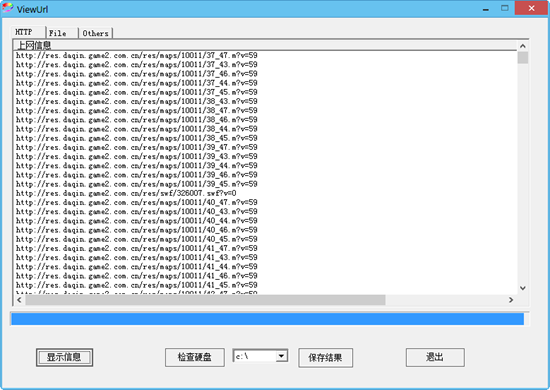The height and width of the screenshot is (390, 550).
Task: Click the horizontal scrollbar right arrow
Action: [511, 300]
